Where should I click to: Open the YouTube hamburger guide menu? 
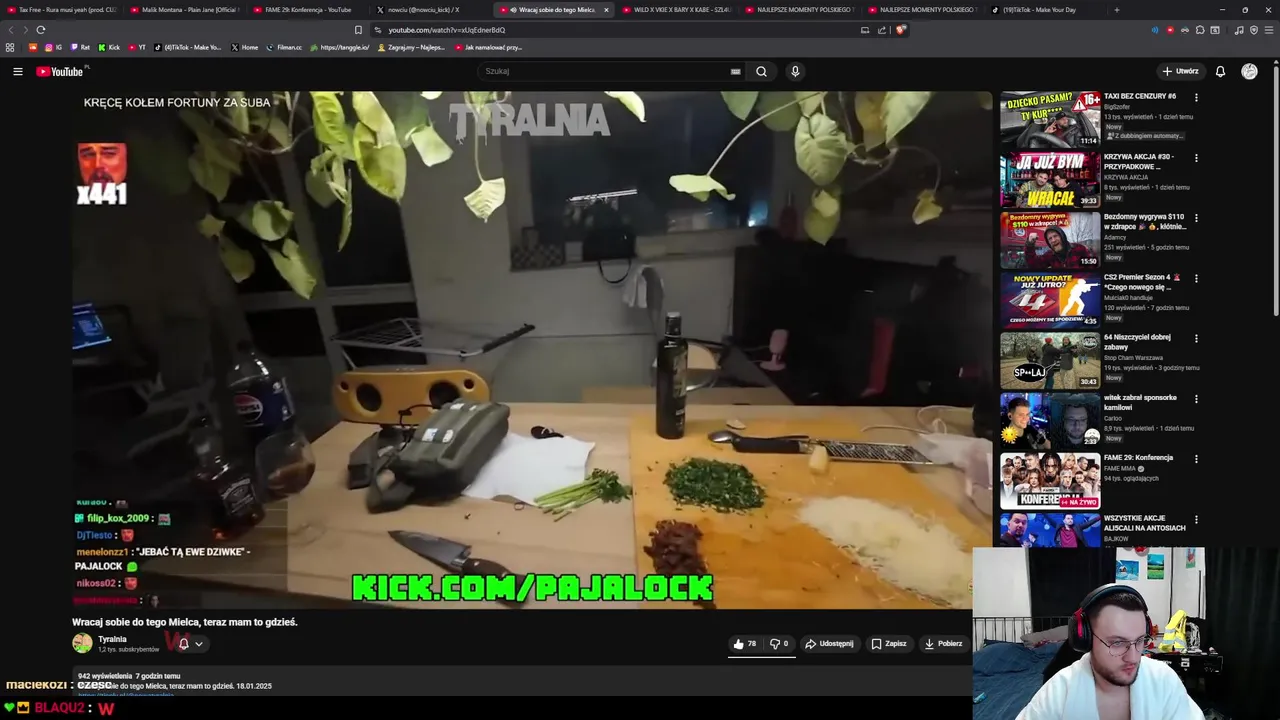tap(17, 71)
